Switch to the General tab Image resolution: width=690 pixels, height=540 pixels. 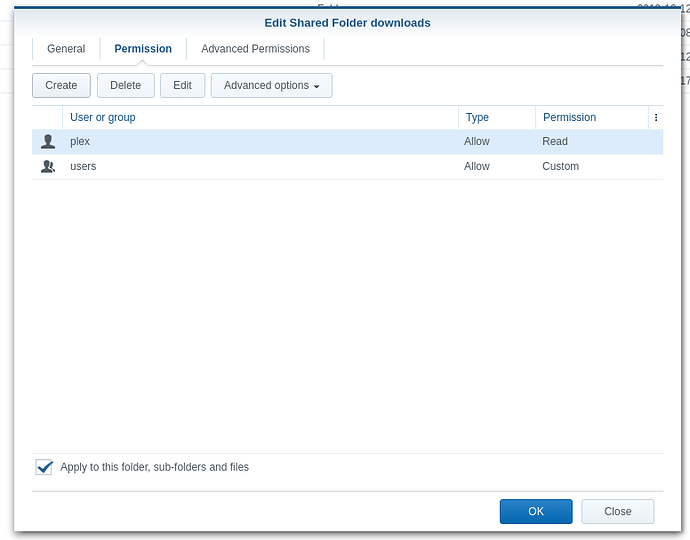66,49
